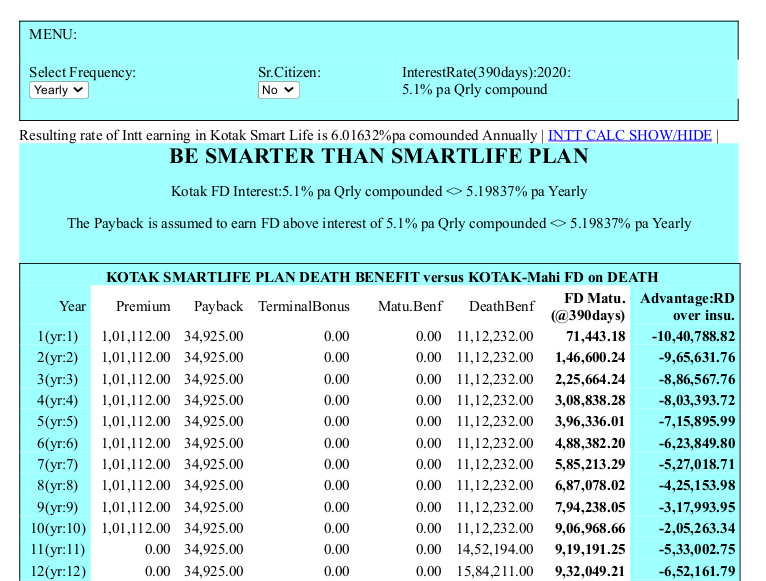Select row label 5(yr:5)

coord(57,422)
